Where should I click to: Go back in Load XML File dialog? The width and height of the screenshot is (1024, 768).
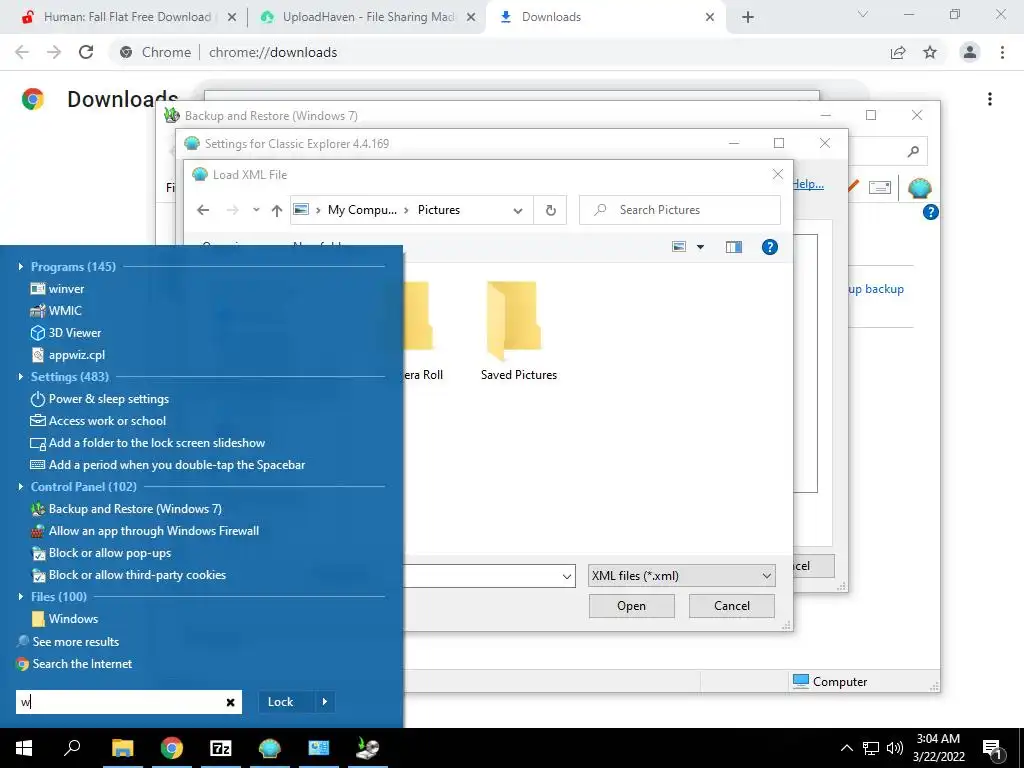click(203, 210)
